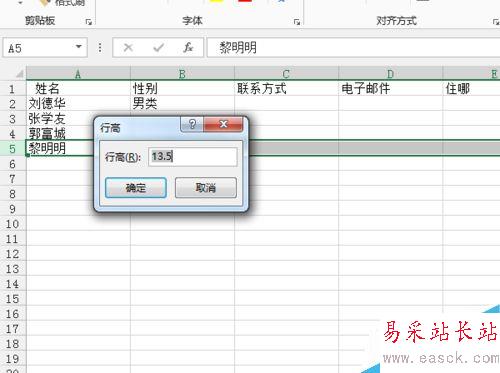
Task: Select column C header
Action: (286, 74)
